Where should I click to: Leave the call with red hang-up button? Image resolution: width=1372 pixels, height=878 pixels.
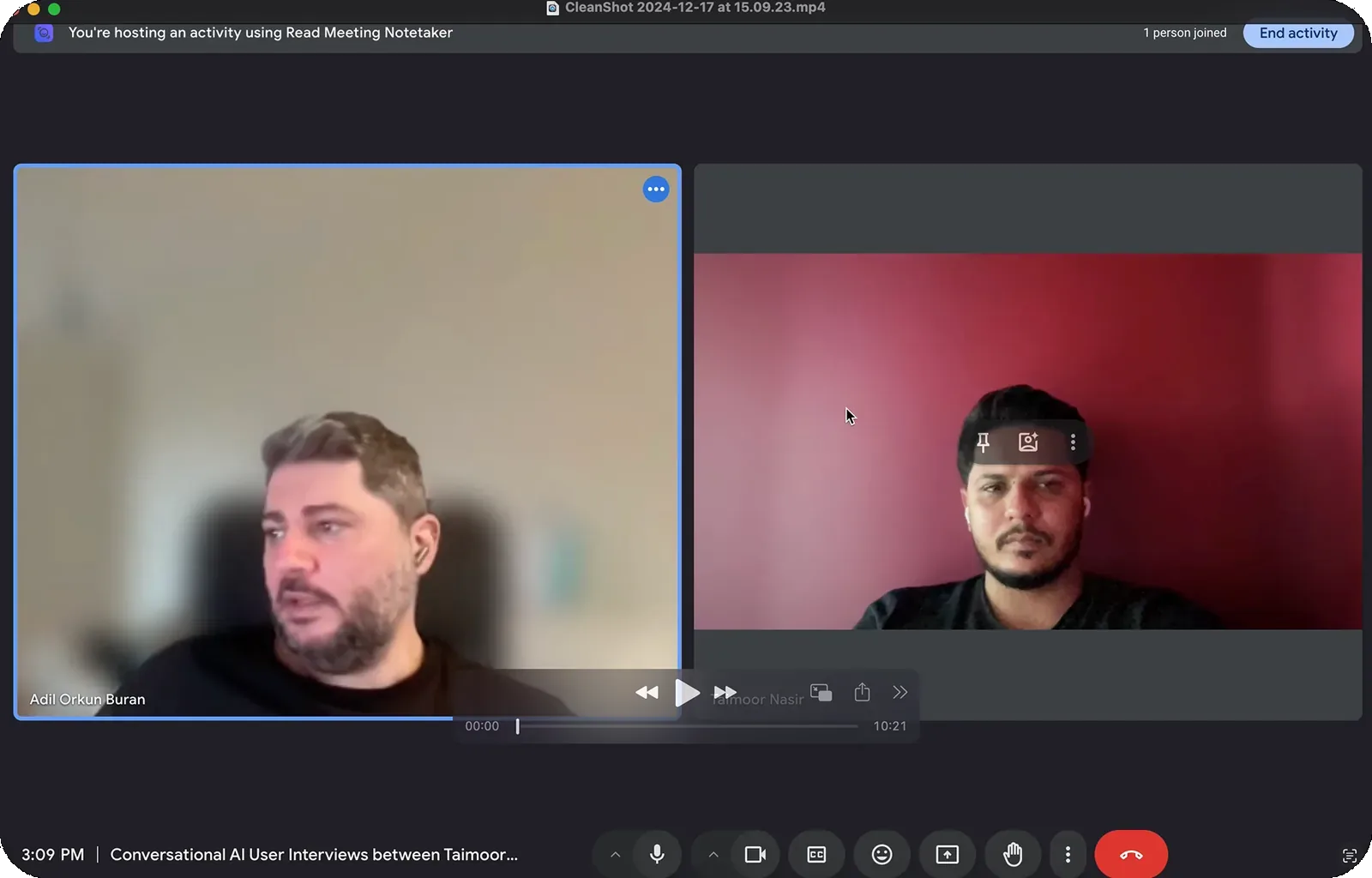(1131, 854)
